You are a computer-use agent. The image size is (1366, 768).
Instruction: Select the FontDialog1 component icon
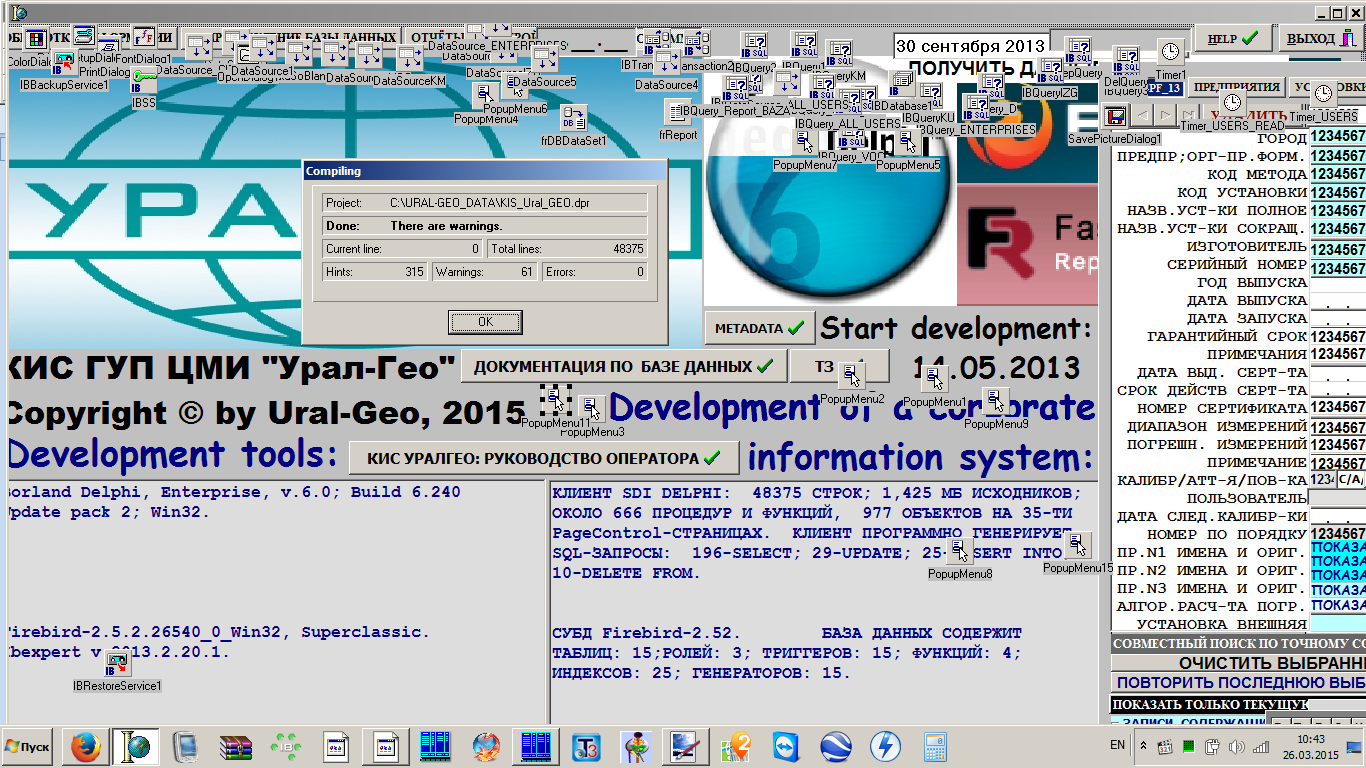click(143, 39)
